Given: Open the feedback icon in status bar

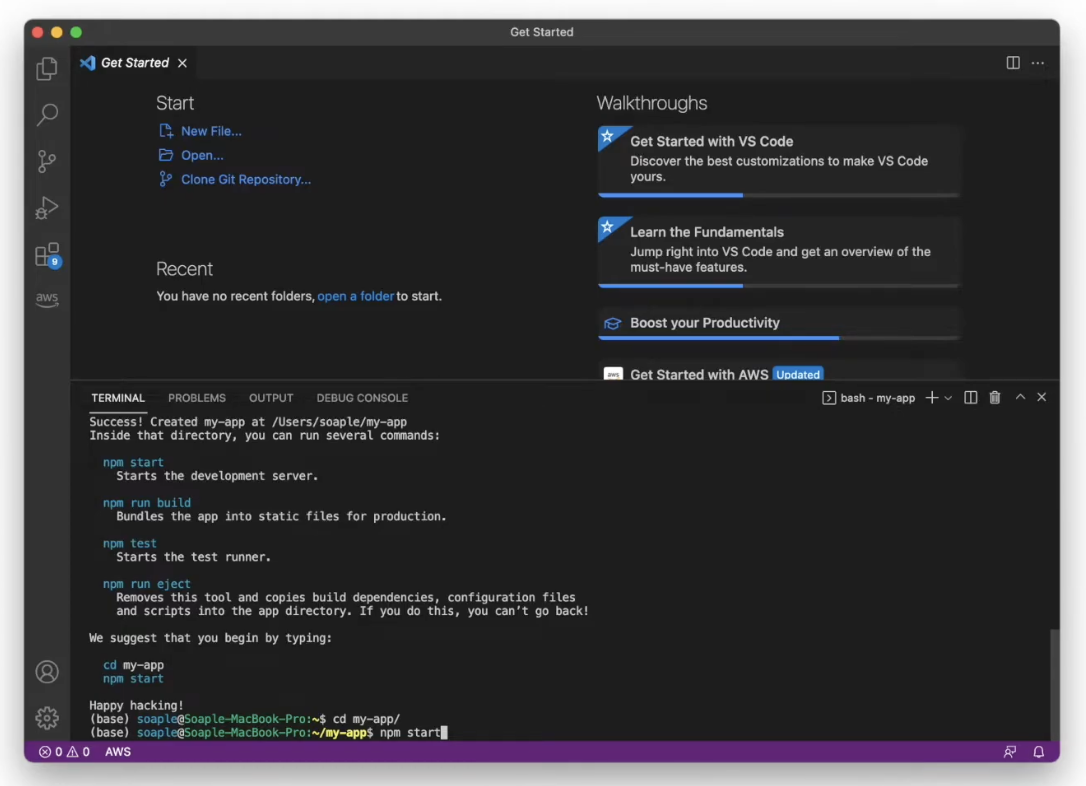Looking at the screenshot, I should point(1010,752).
